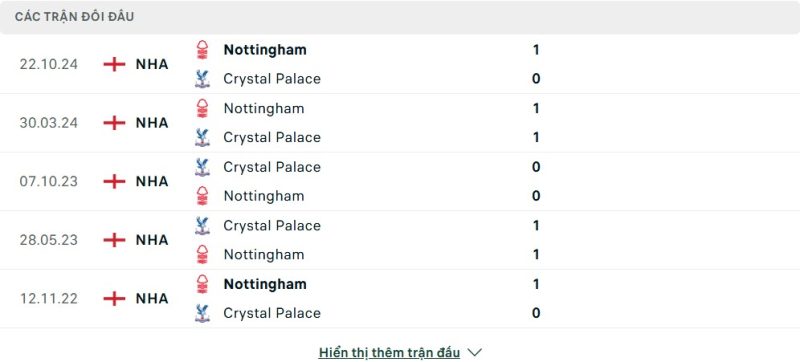This screenshot has height=362, width=800.
Task: Expand list via chevron next to Hiển thị thêm
Action: tap(474, 352)
